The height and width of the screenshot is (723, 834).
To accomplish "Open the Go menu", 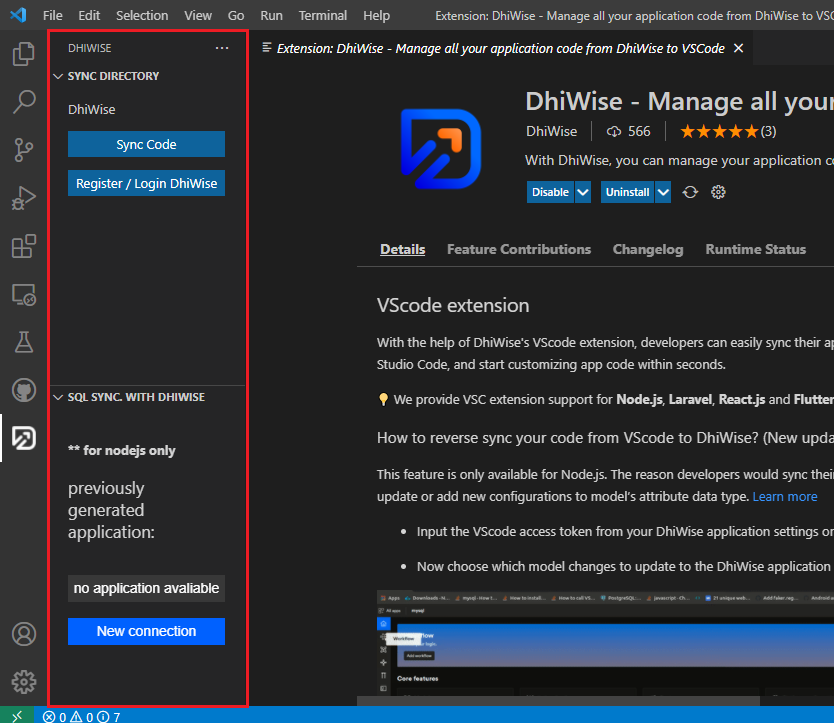I will 236,15.
